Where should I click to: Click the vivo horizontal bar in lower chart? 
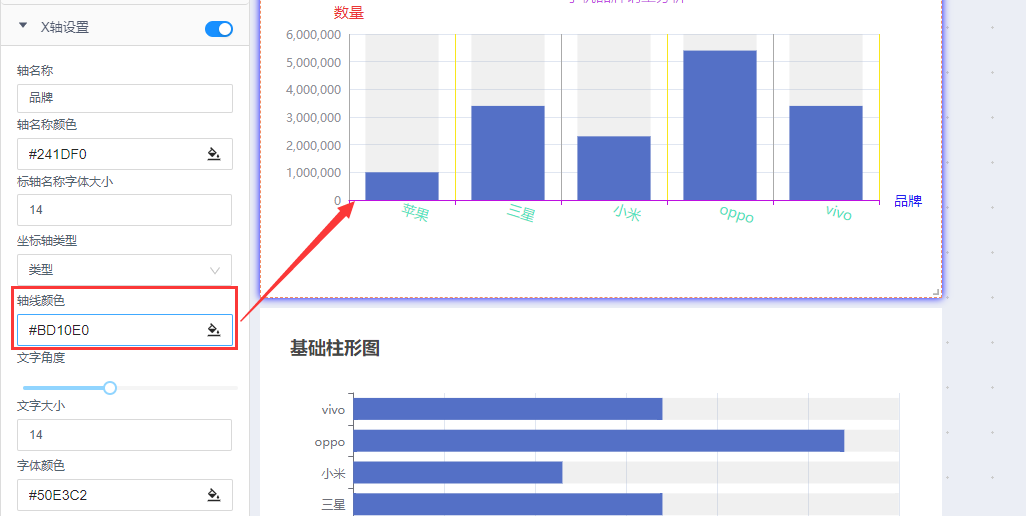tap(508, 409)
